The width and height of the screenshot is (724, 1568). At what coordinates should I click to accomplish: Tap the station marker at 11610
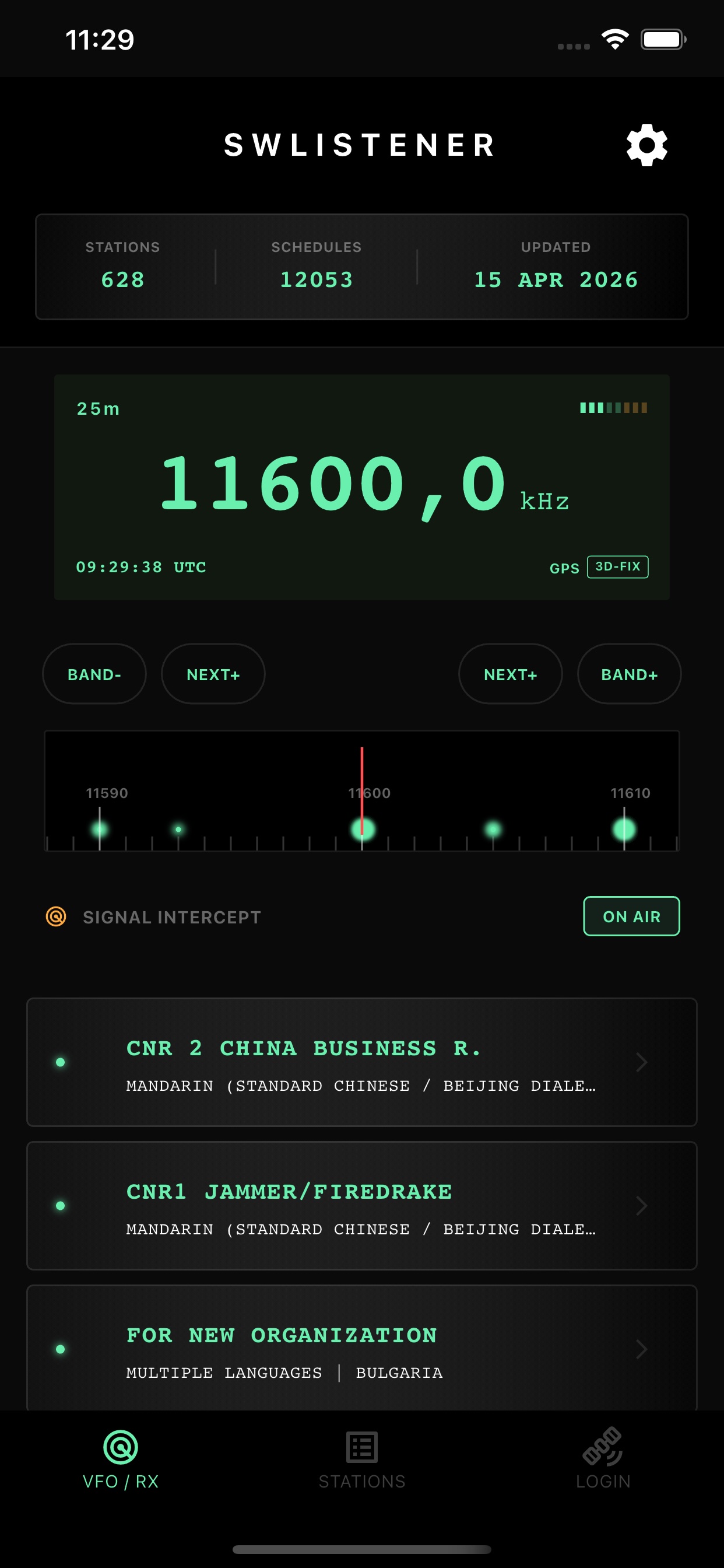point(624,829)
